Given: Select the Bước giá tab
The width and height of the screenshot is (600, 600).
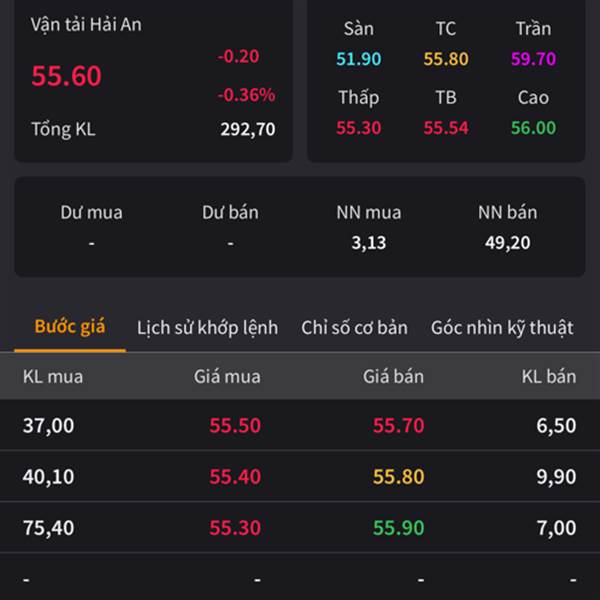Looking at the screenshot, I should pyautogui.click(x=70, y=327).
